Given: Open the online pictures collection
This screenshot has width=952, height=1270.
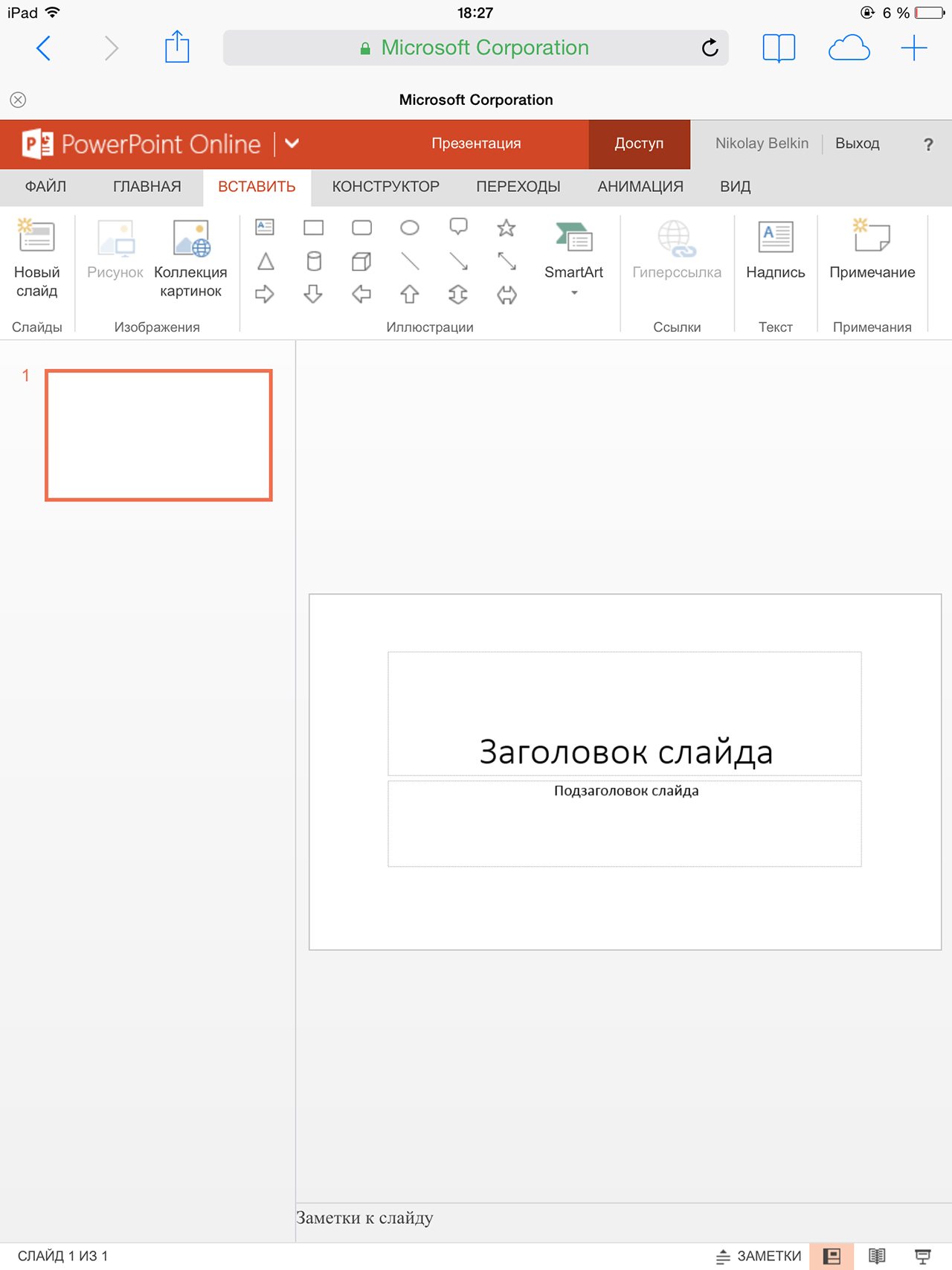Looking at the screenshot, I should click(x=190, y=259).
